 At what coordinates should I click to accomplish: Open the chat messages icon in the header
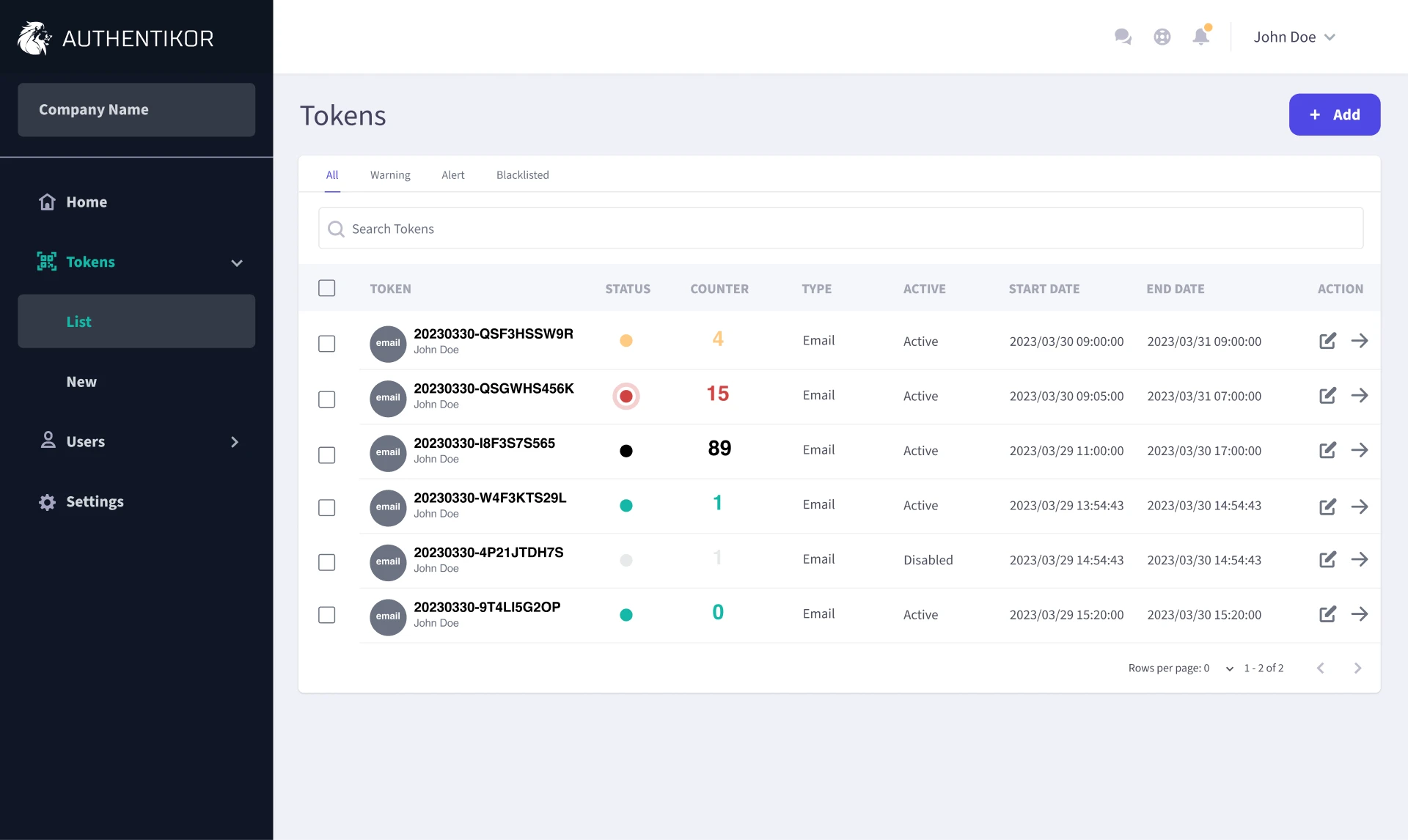click(x=1123, y=36)
